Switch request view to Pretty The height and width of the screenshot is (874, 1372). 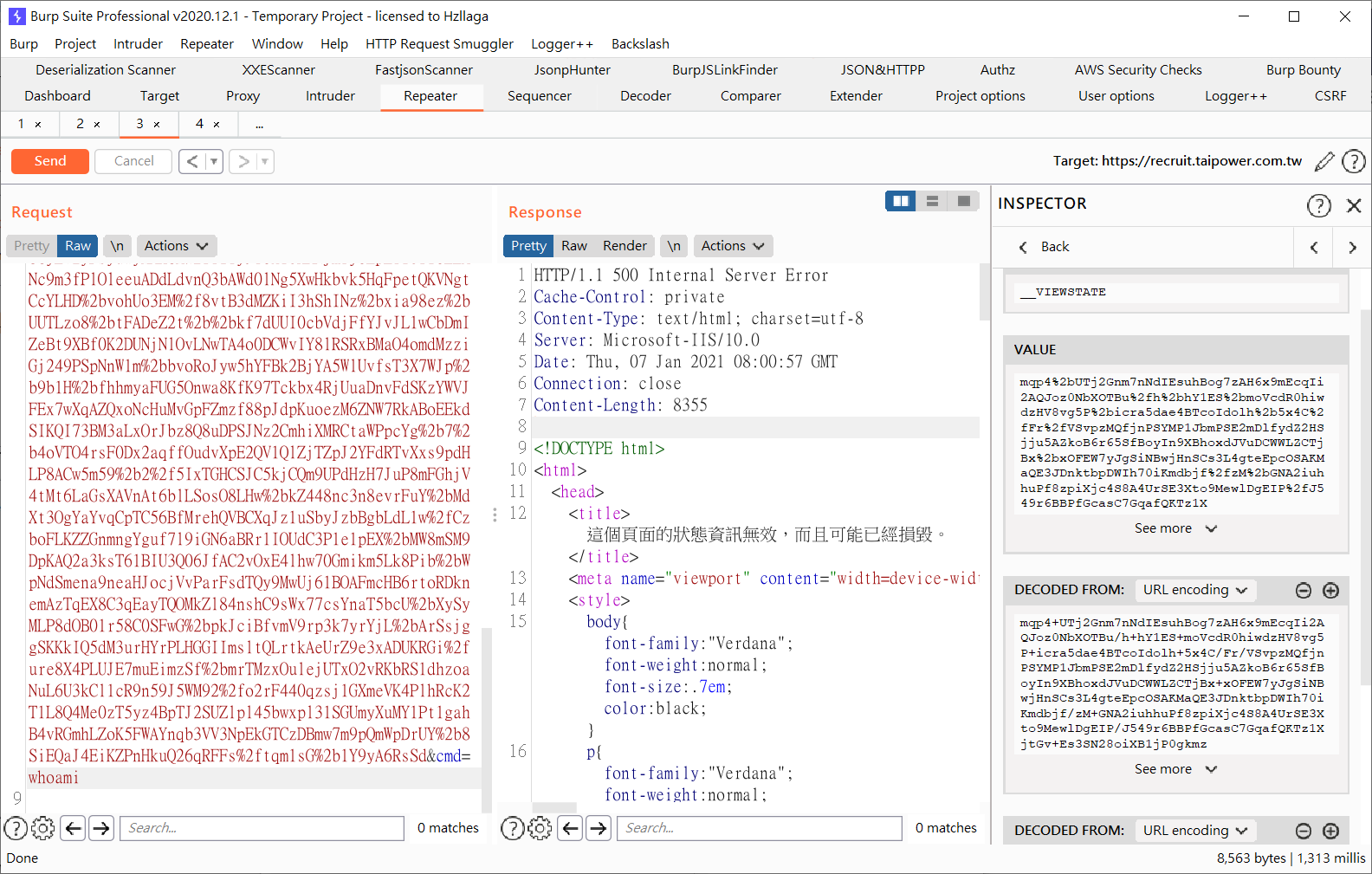tap(32, 246)
